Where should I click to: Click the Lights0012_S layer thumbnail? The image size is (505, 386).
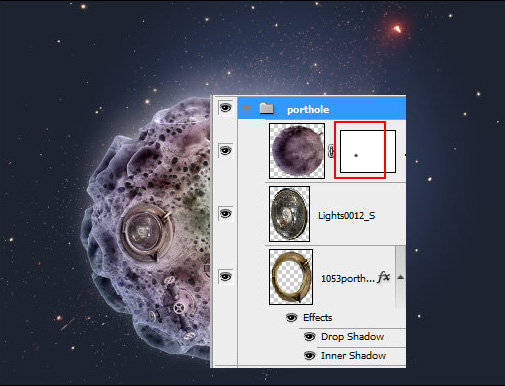289,214
